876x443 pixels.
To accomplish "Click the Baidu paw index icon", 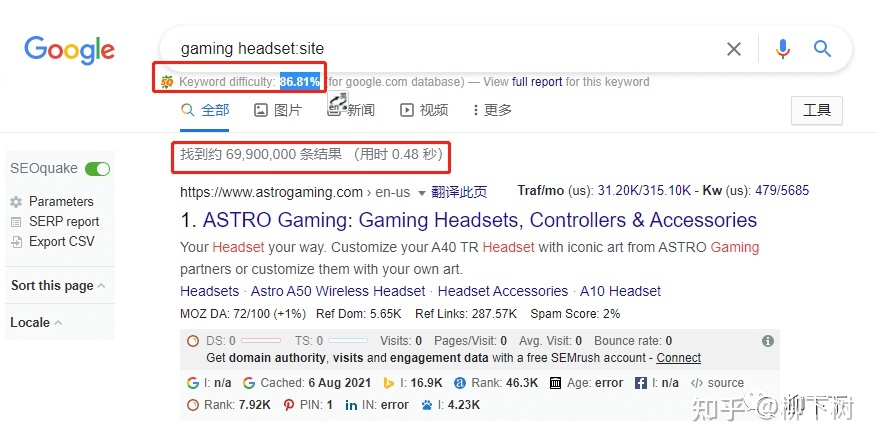I will click(426, 405).
